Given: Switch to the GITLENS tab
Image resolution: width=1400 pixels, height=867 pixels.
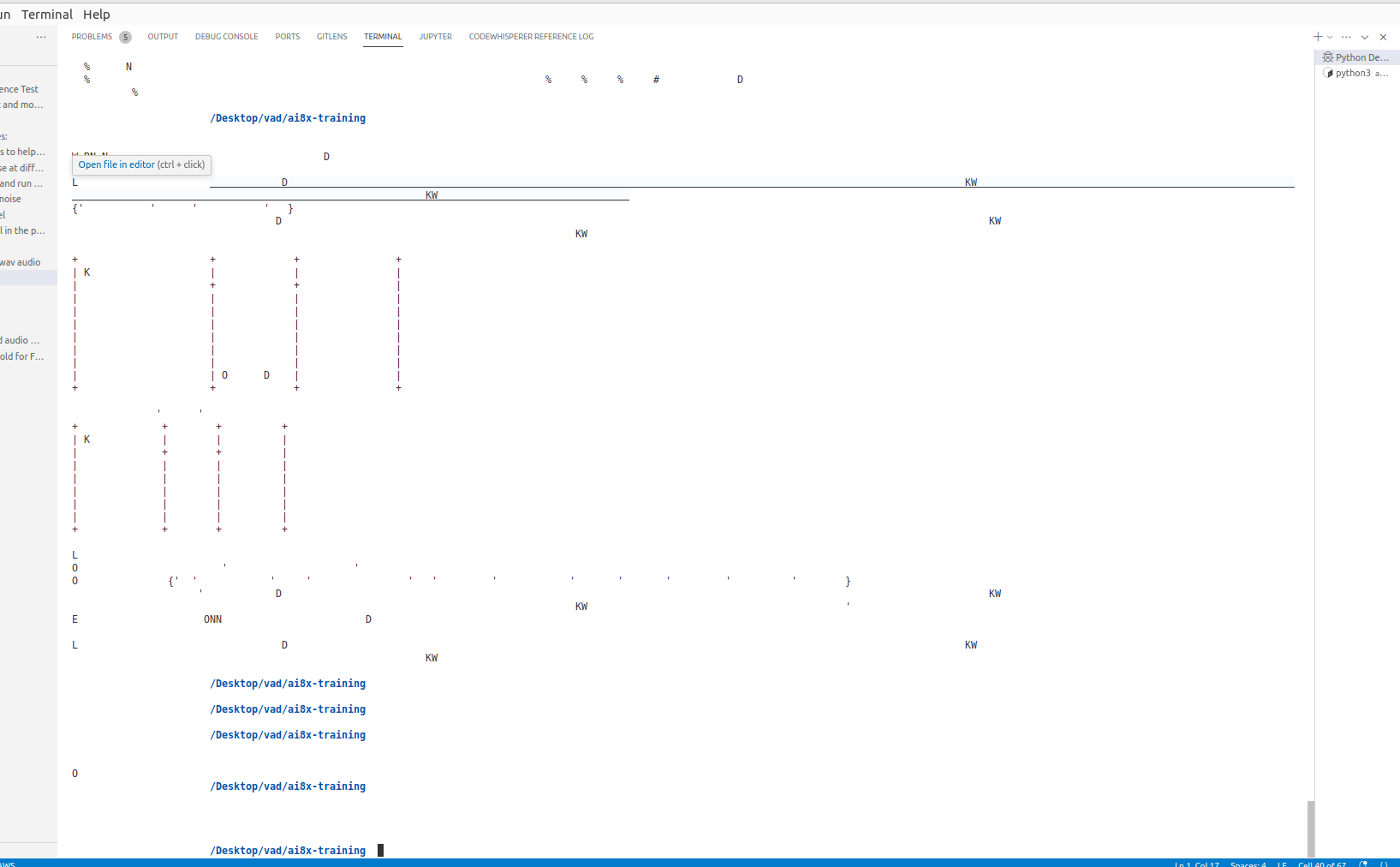Looking at the screenshot, I should [x=331, y=37].
